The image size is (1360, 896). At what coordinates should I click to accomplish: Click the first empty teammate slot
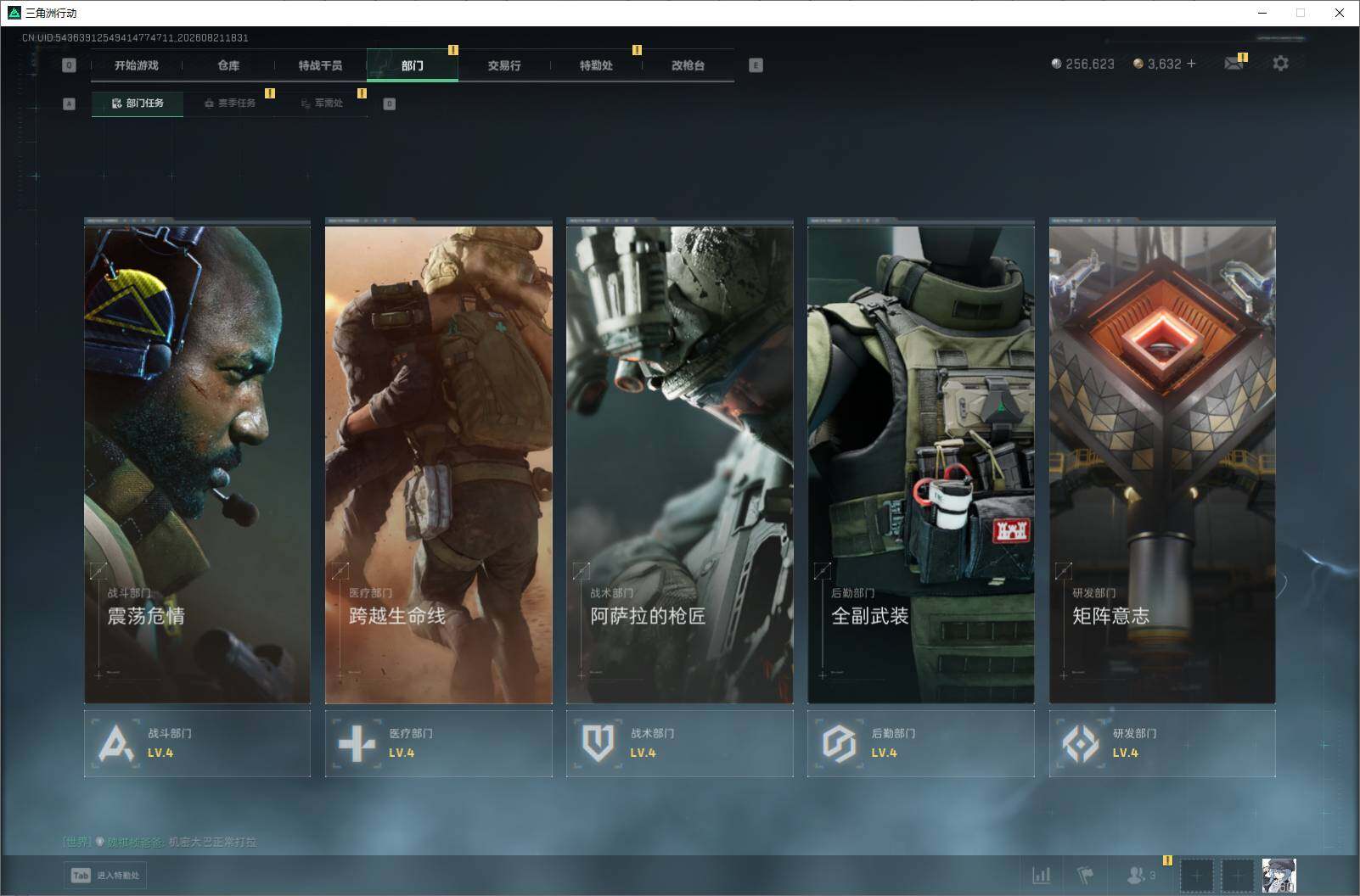(x=1197, y=875)
